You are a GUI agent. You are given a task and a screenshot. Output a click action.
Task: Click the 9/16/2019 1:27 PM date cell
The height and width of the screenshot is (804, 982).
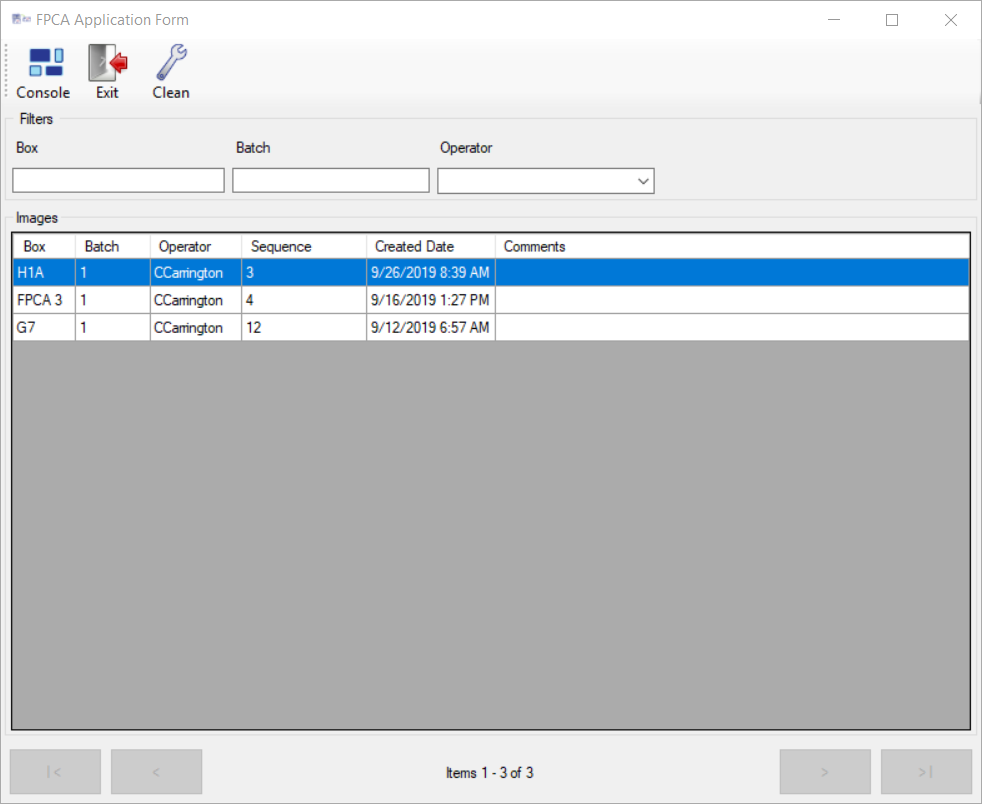431,300
